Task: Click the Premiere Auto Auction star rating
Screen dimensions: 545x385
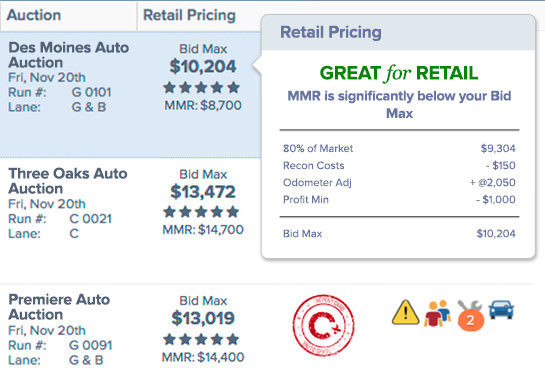Action: point(201,339)
